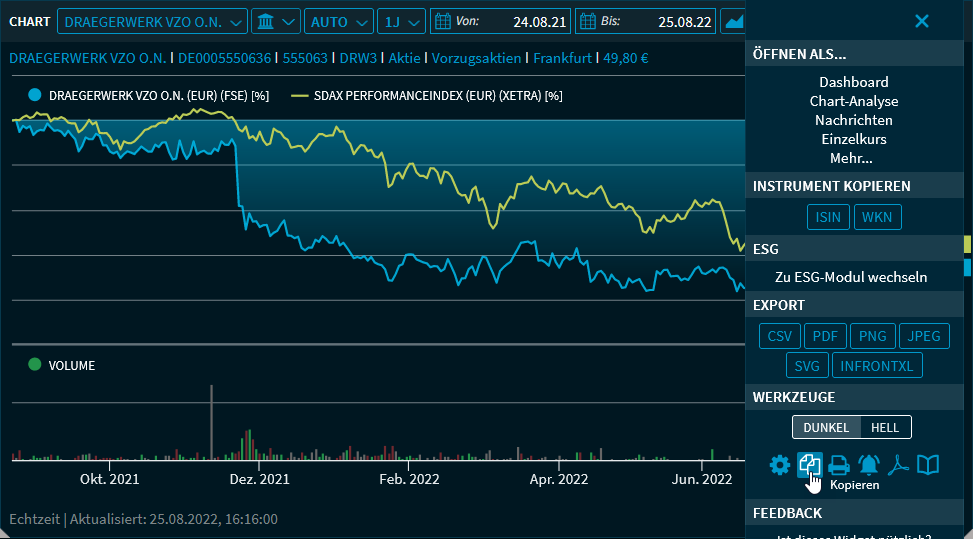Switch theme to HELL
This screenshot has width=973, height=539.
885,427
